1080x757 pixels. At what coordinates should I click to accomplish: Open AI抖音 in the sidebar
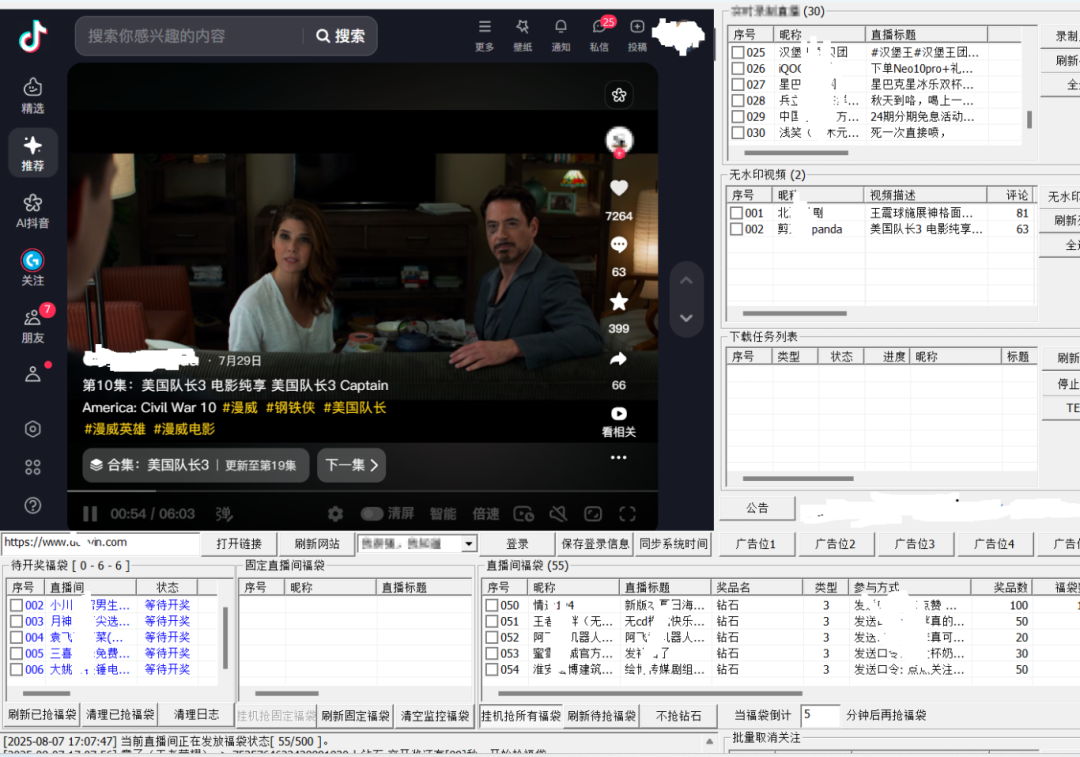[32, 211]
